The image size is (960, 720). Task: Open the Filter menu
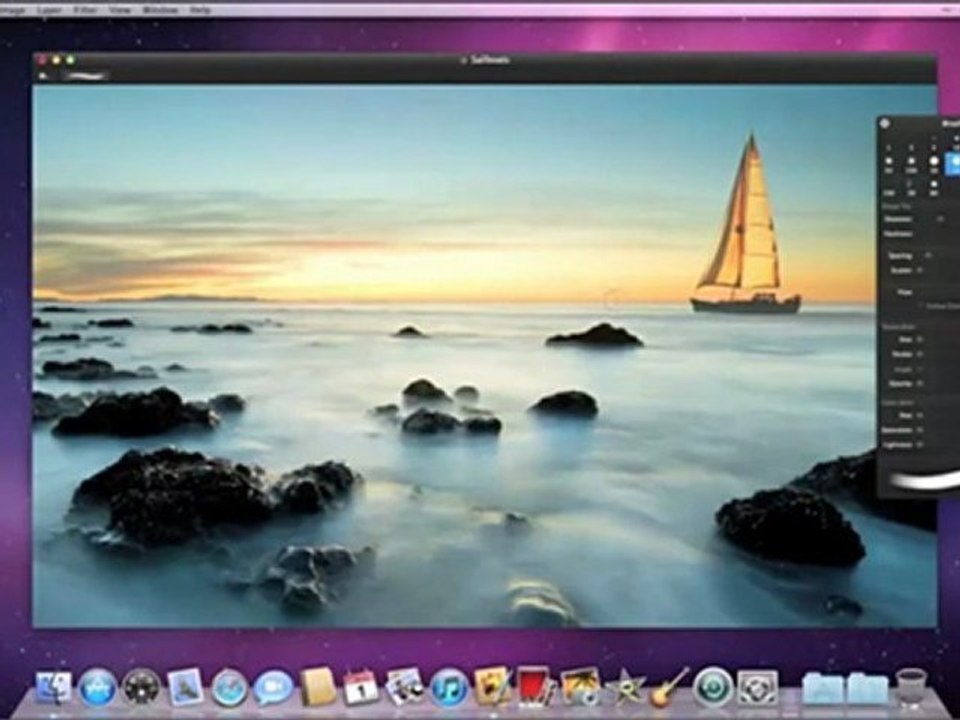[85, 10]
